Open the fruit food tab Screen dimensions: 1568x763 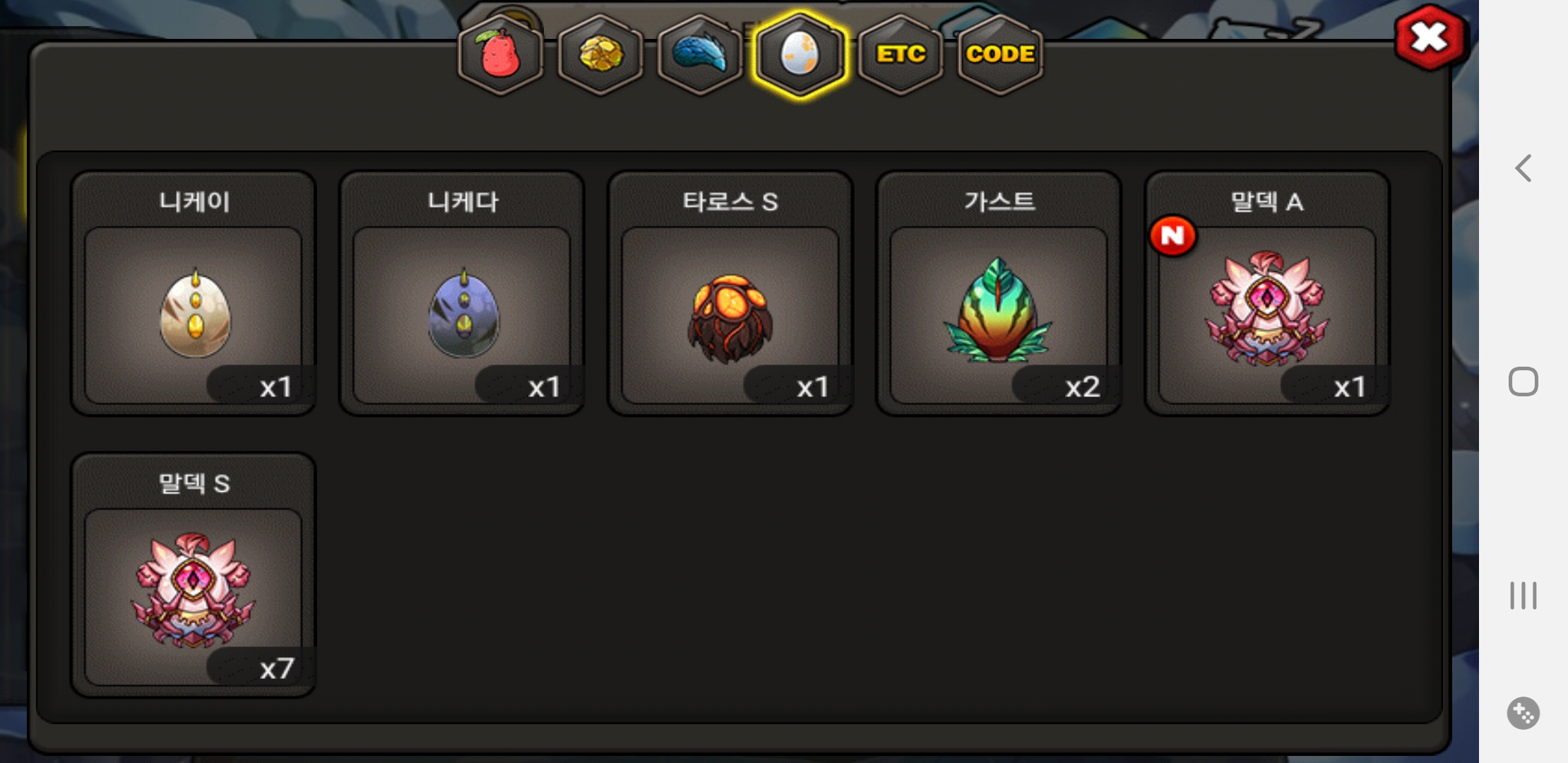click(500, 54)
